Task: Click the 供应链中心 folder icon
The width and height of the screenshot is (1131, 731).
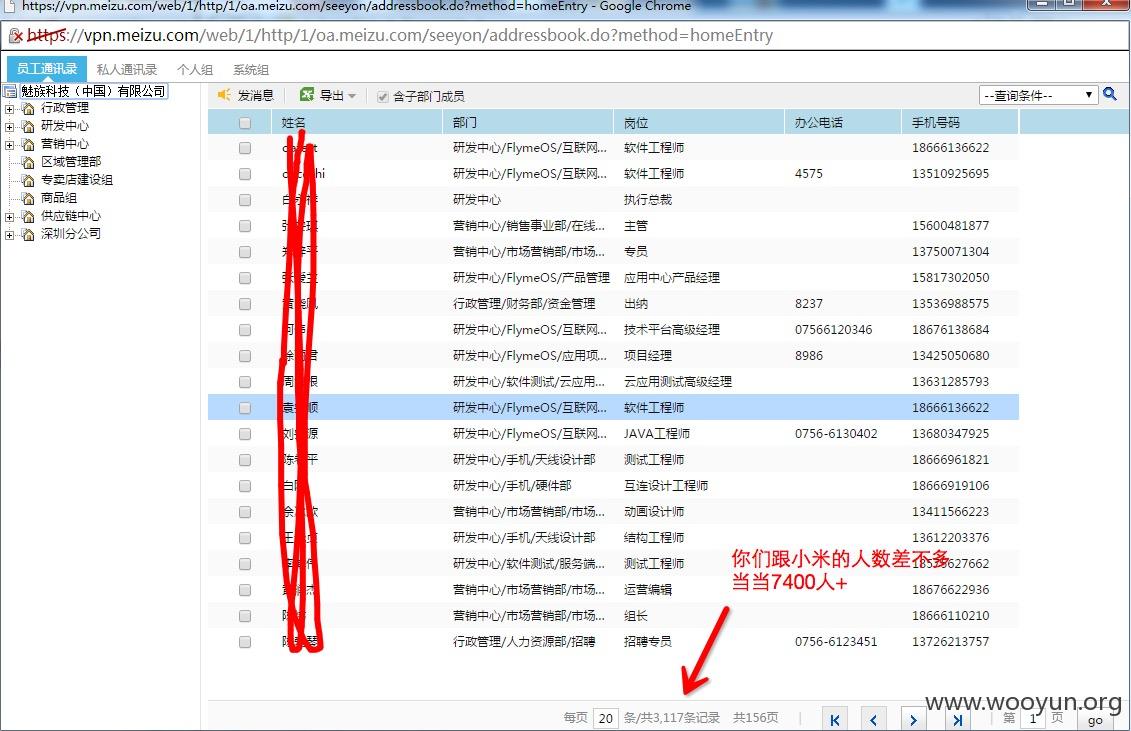Action: [x=28, y=216]
